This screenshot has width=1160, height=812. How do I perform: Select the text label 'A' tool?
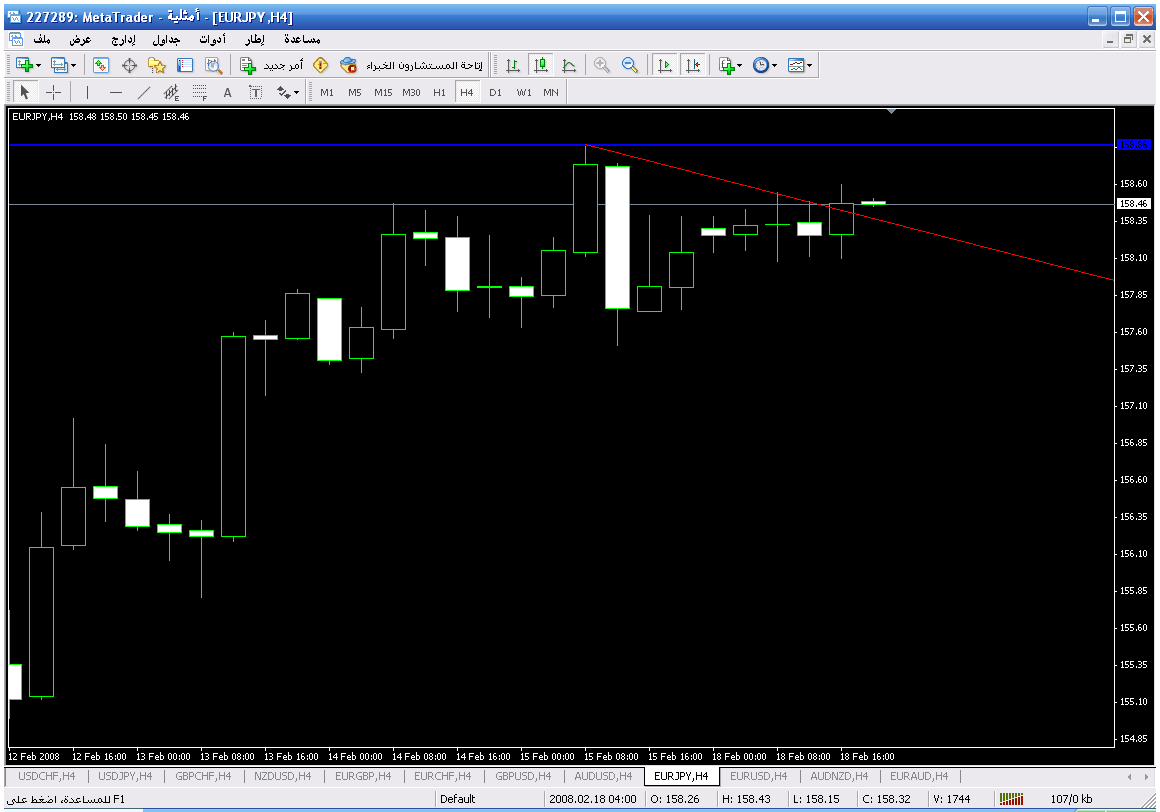pos(227,93)
